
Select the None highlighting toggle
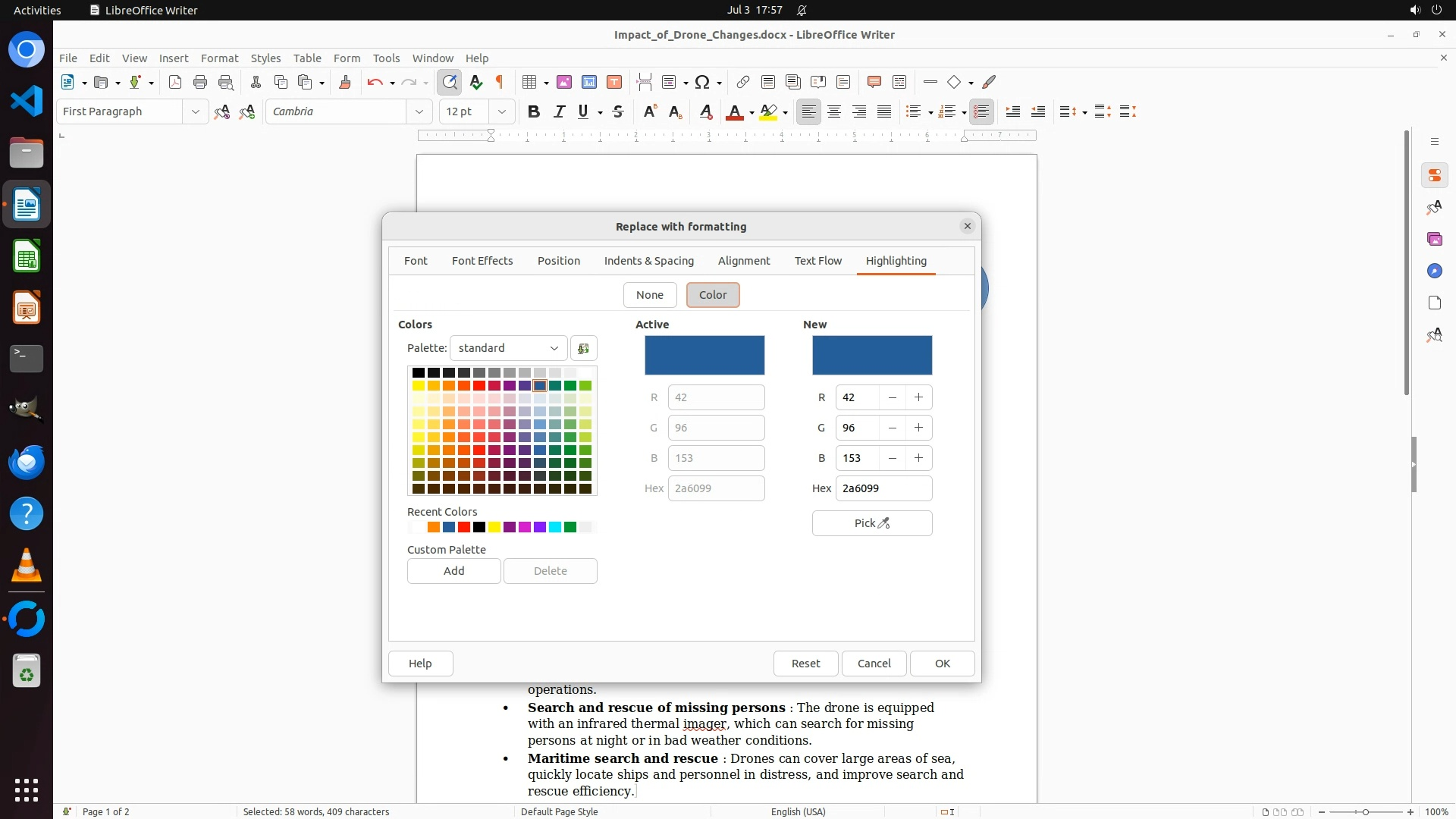coord(649,295)
